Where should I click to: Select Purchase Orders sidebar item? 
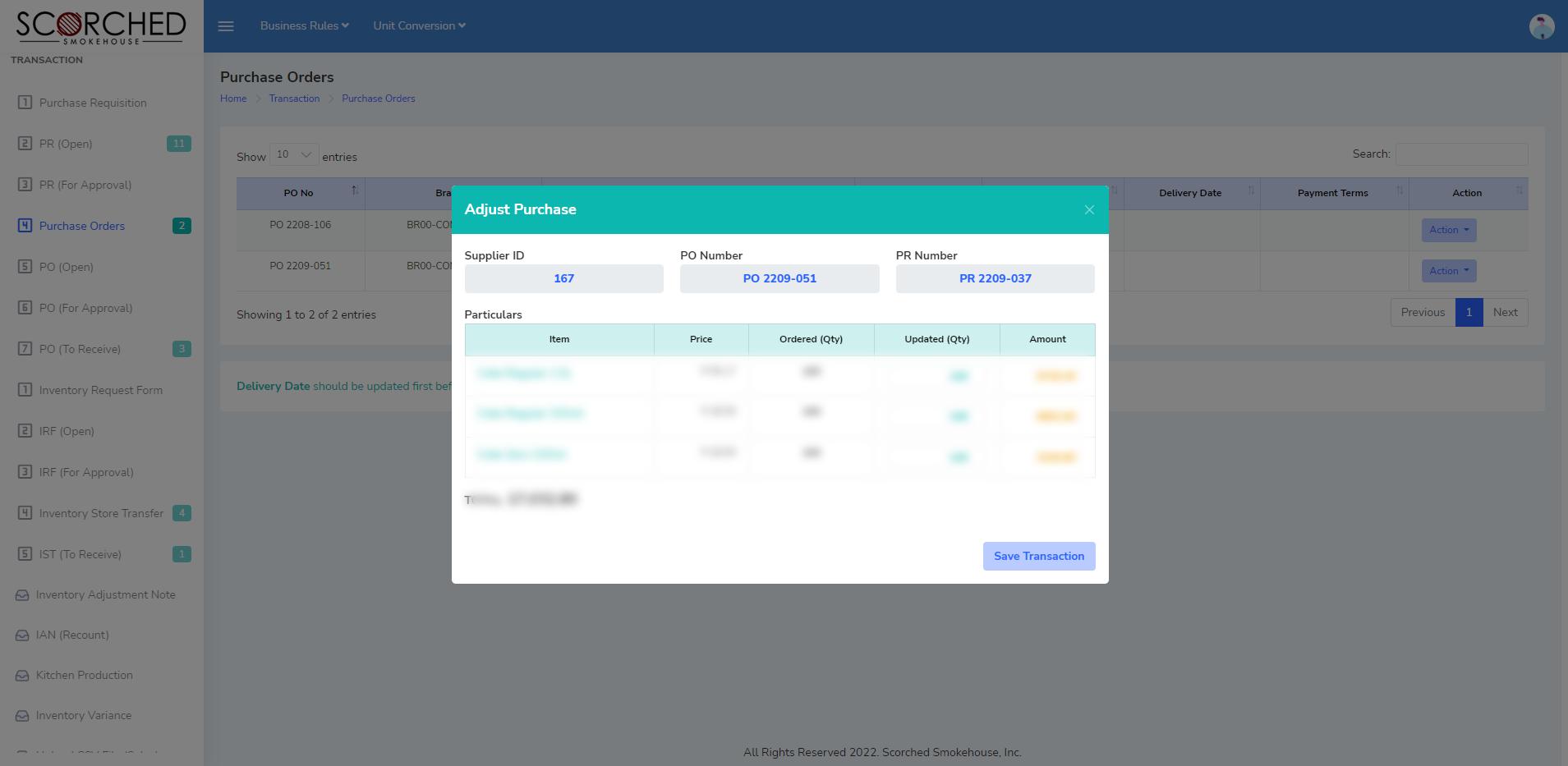tap(82, 226)
